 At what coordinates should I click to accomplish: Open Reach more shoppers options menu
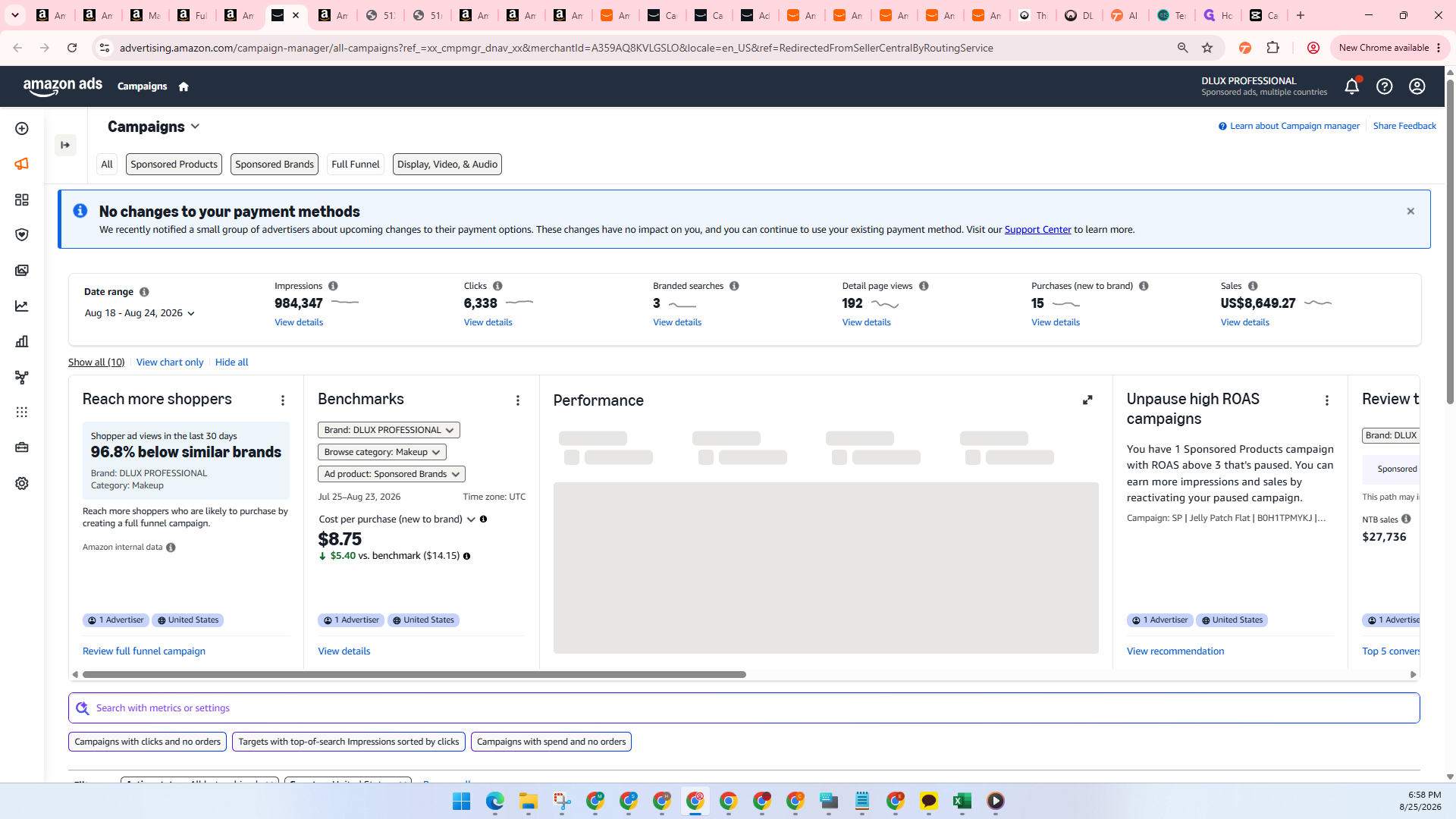tap(283, 400)
